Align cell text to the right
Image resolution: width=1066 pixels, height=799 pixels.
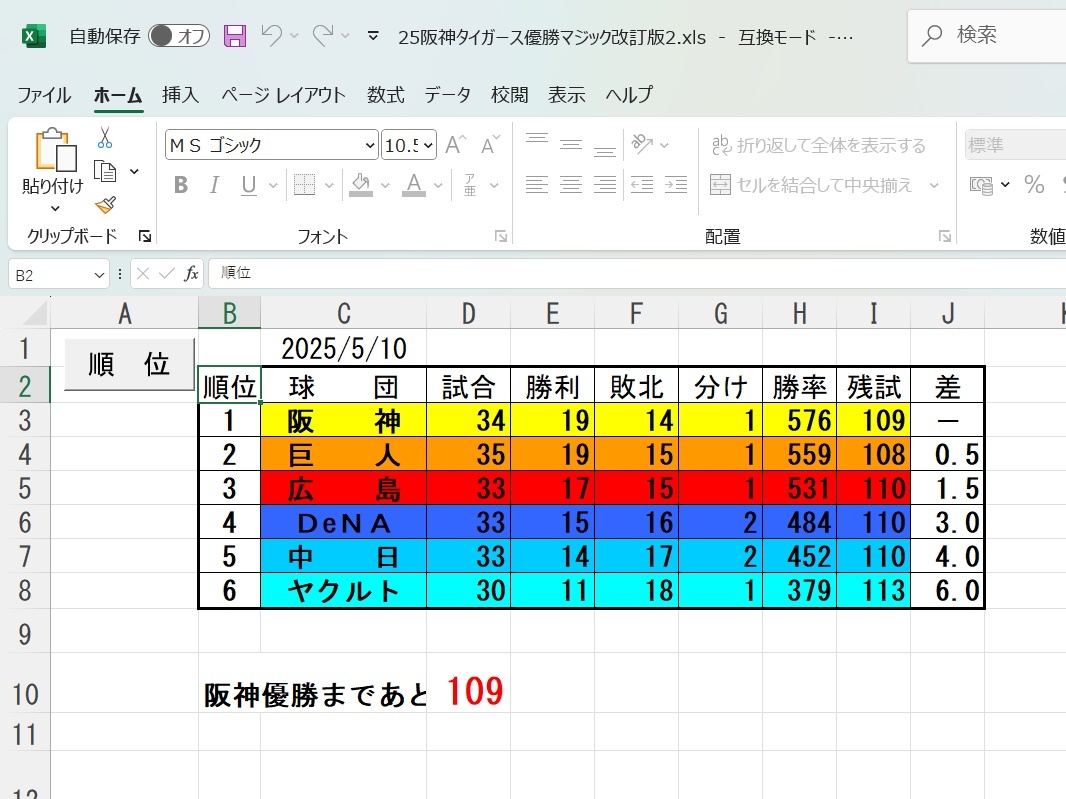click(604, 184)
